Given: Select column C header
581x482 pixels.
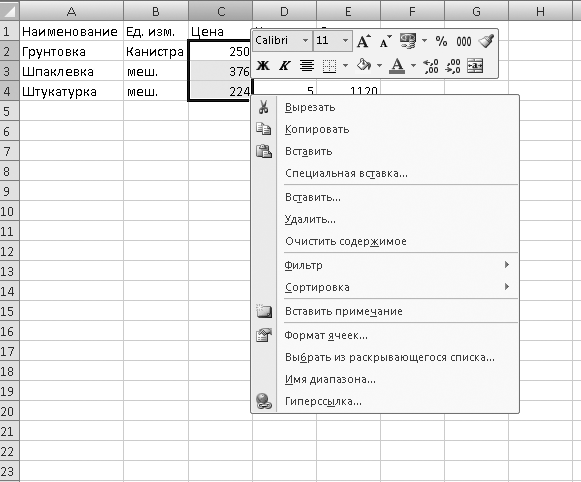Looking at the screenshot, I should [x=220, y=11].
